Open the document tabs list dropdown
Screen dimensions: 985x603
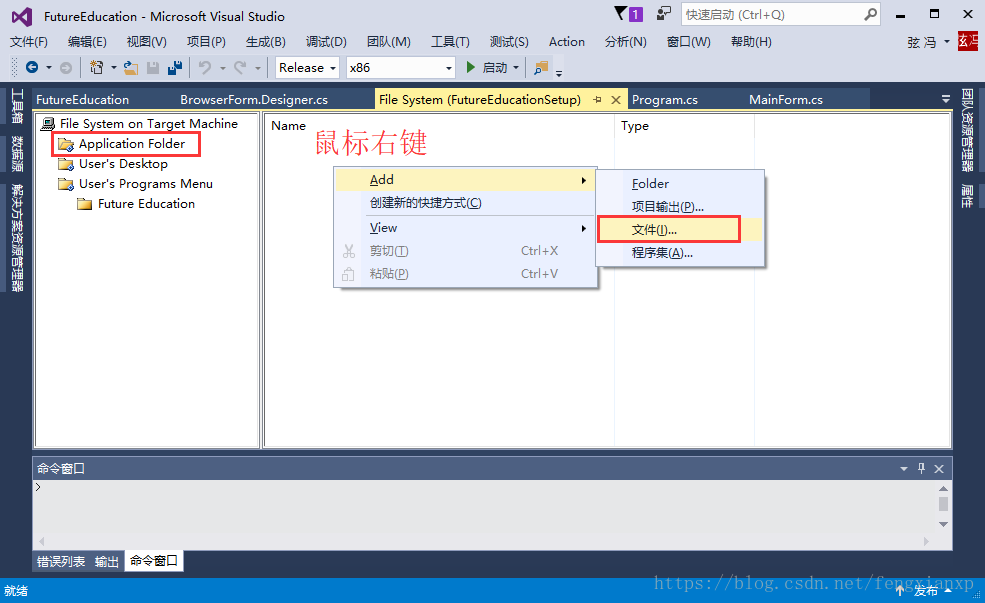pos(945,99)
